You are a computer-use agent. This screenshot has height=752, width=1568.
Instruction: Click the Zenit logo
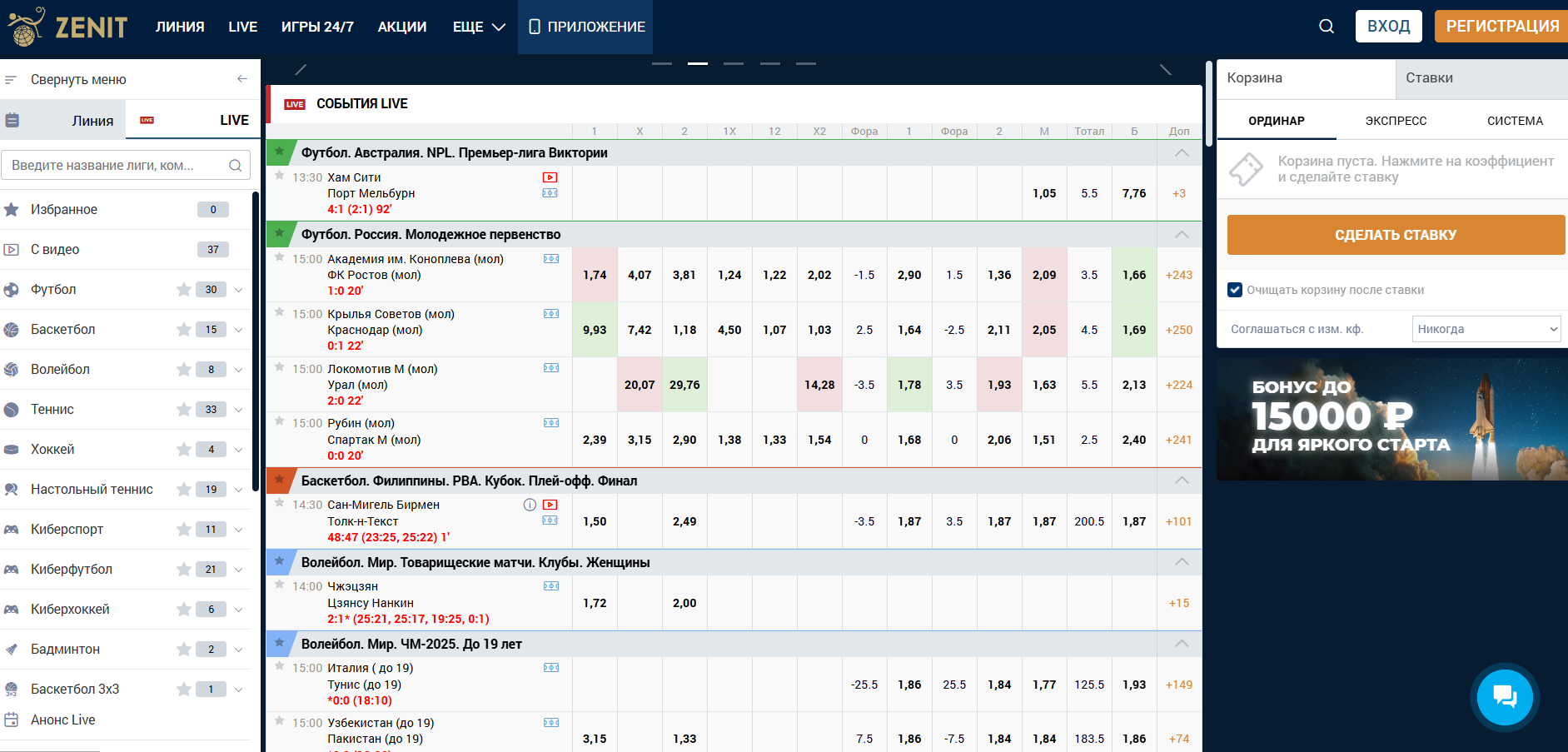(67, 27)
